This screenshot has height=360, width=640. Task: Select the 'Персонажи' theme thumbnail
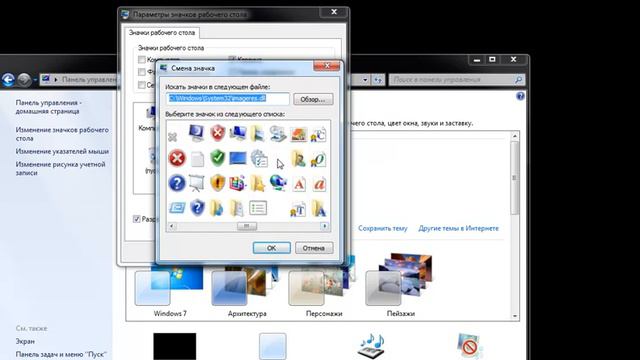click(x=324, y=286)
